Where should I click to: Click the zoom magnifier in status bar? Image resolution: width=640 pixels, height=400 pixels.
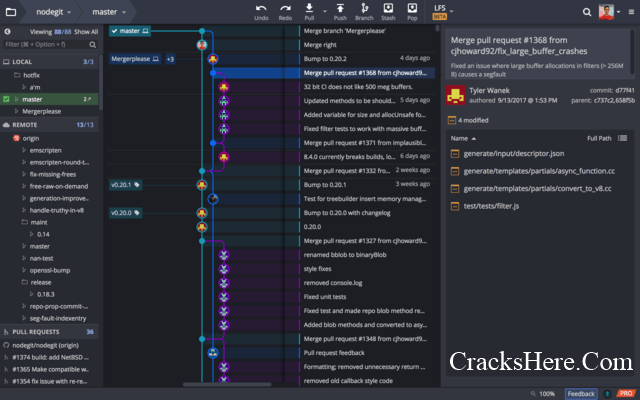(533, 393)
